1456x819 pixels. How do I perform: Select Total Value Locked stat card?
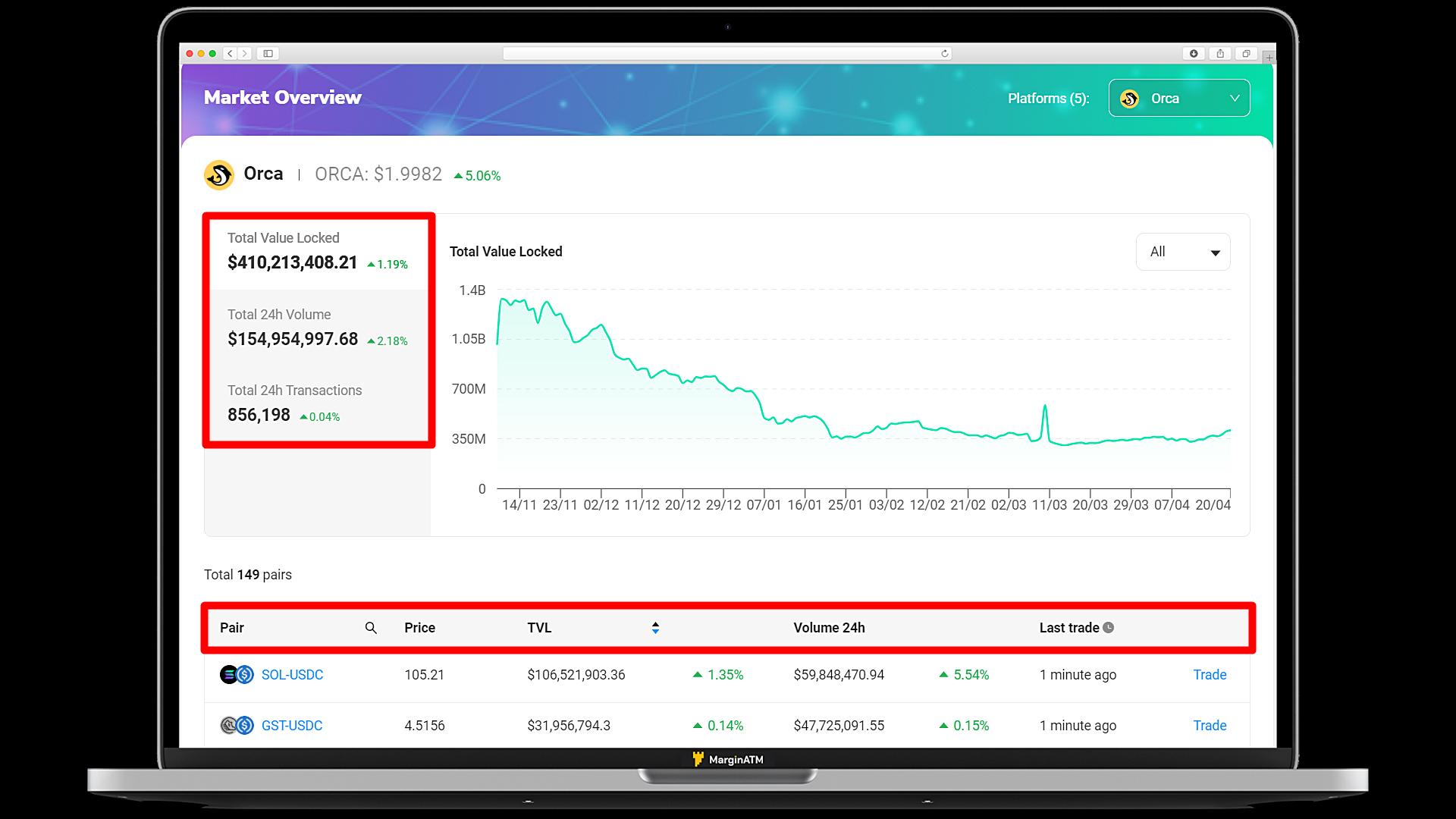318,252
